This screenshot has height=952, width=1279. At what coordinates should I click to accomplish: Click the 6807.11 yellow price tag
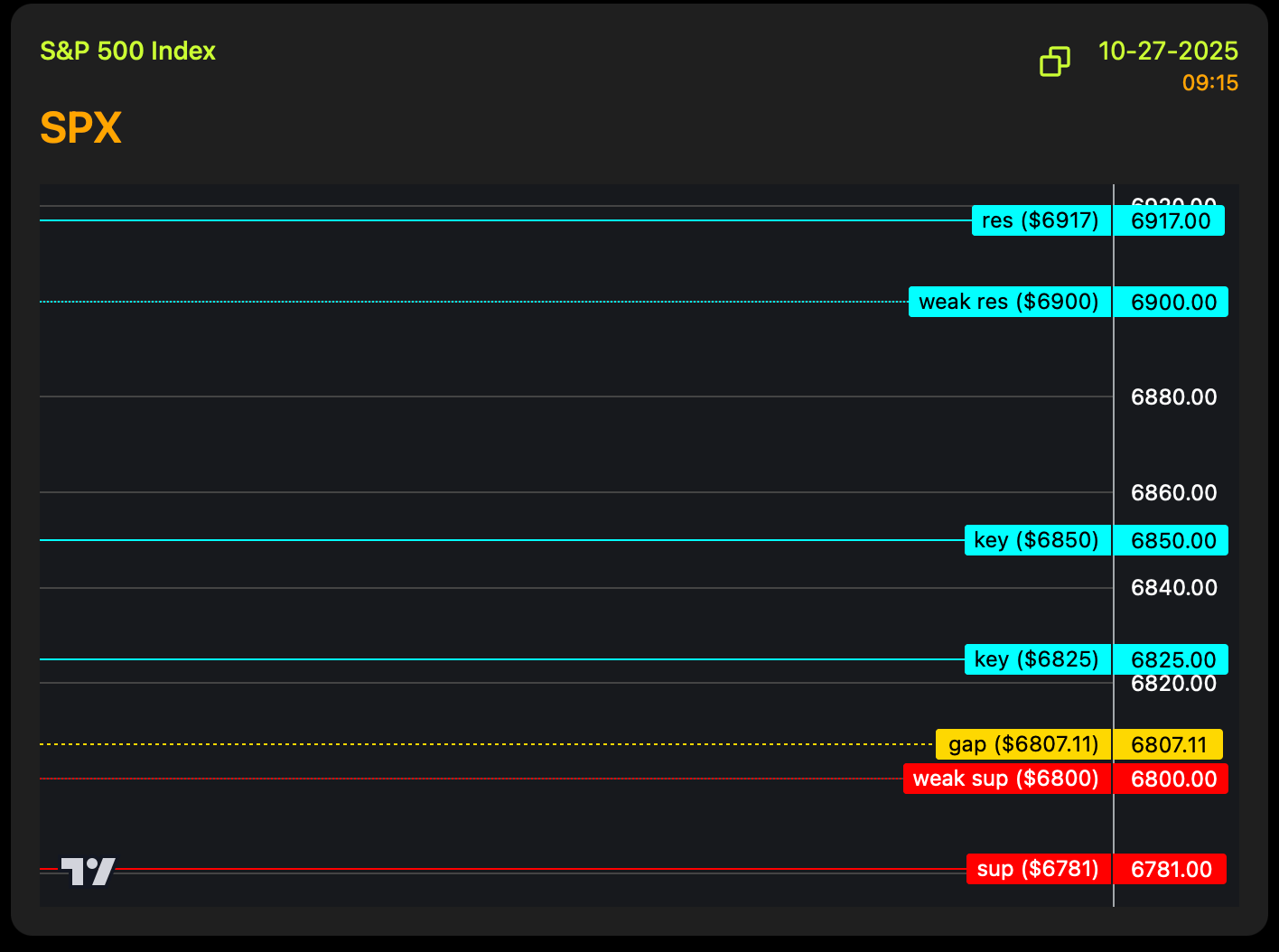tap(1168, 745)
